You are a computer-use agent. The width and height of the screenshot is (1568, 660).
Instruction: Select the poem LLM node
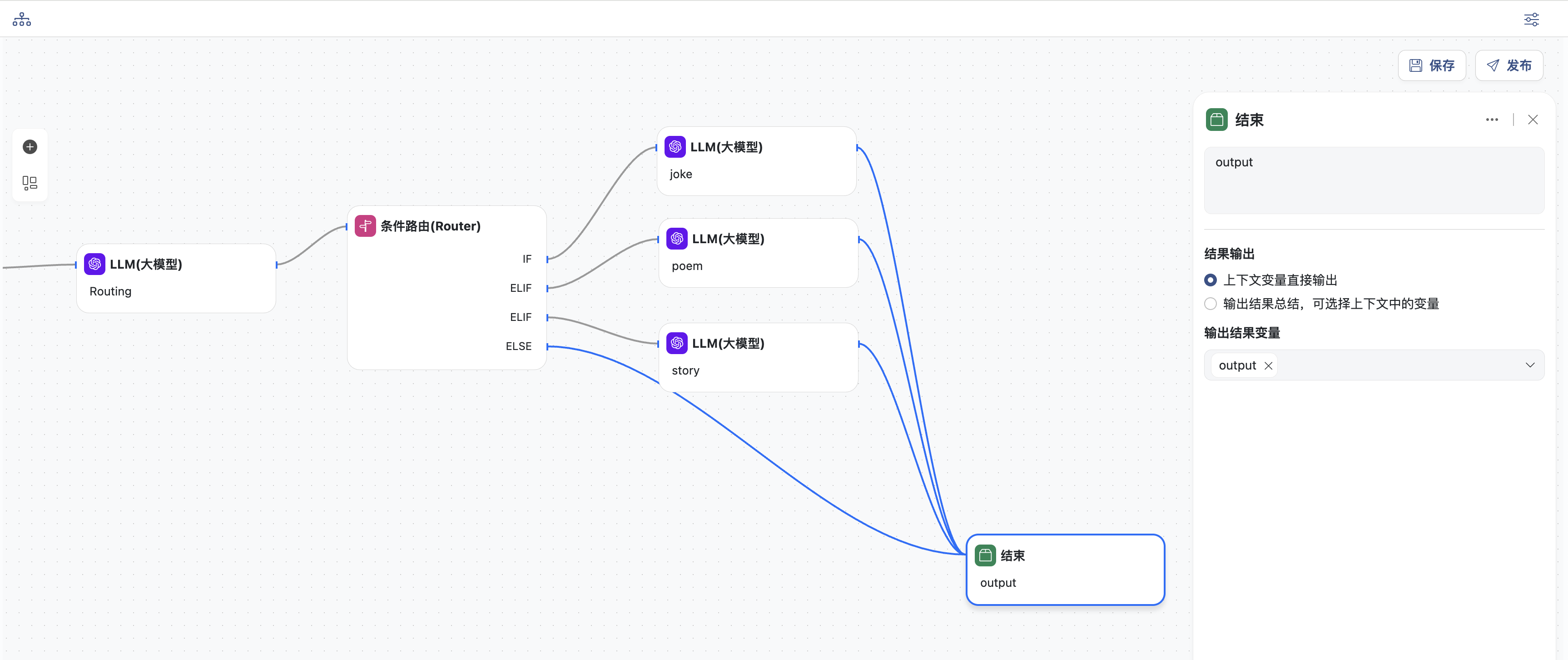tap(758, 253)
